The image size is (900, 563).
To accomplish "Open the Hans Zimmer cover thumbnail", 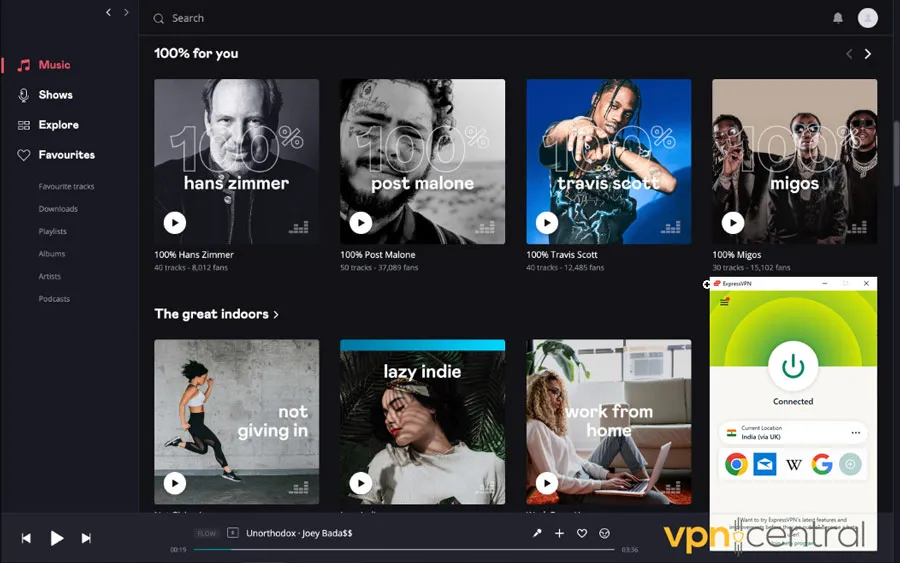I will click(x=236, y=161).
